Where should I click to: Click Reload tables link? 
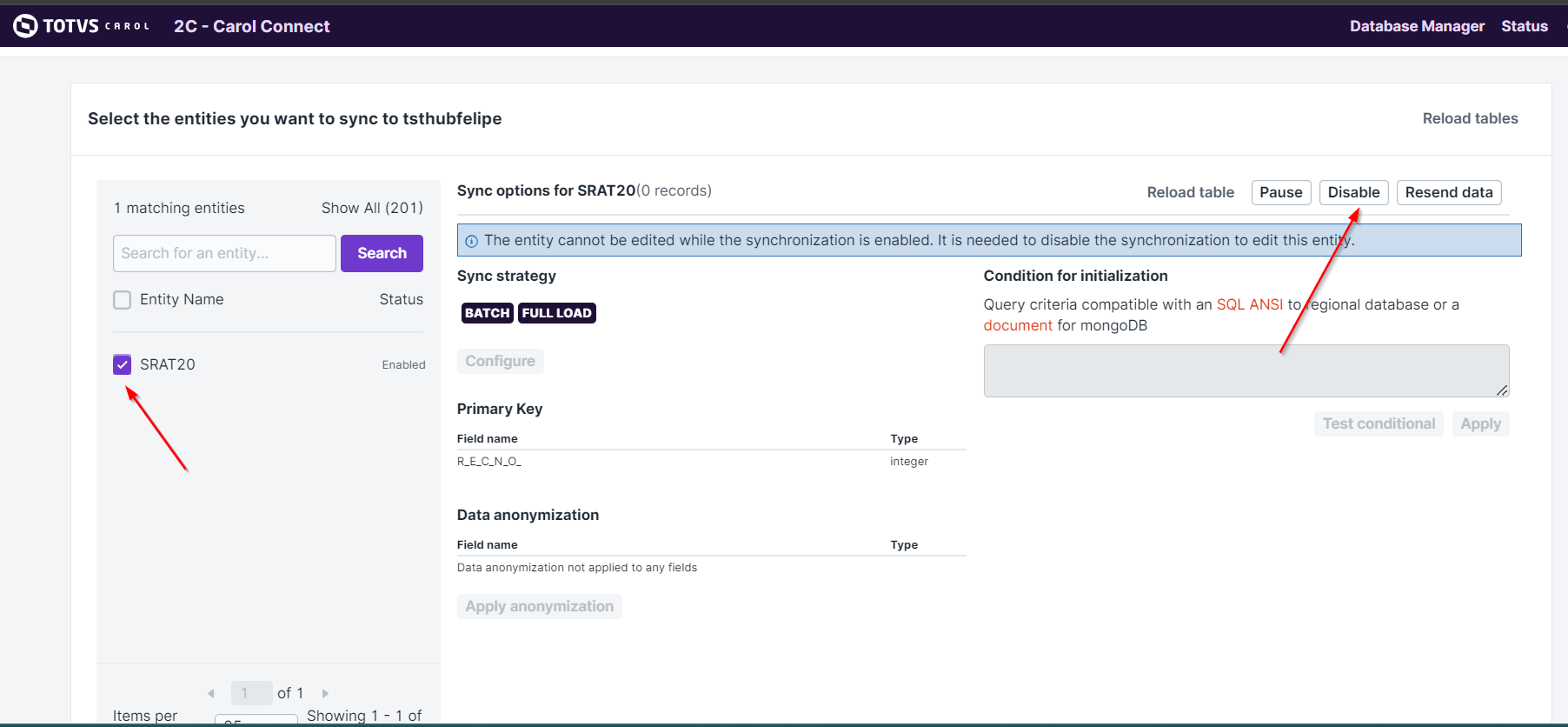coord(1469,118)
